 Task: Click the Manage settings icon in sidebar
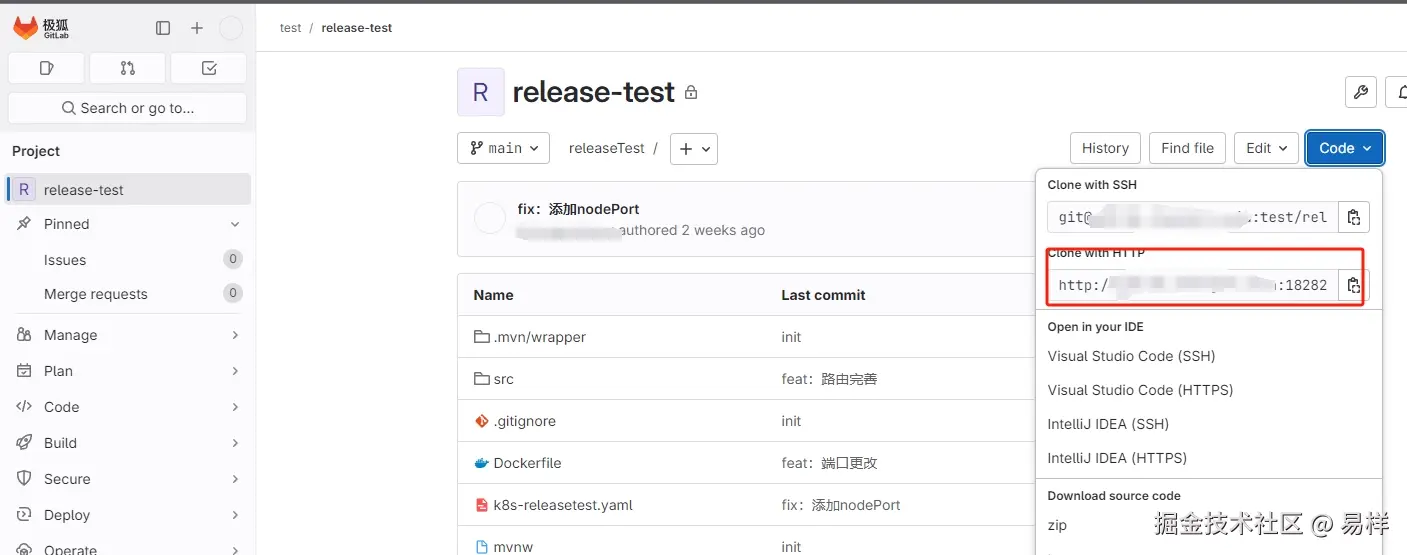point(24,335)
